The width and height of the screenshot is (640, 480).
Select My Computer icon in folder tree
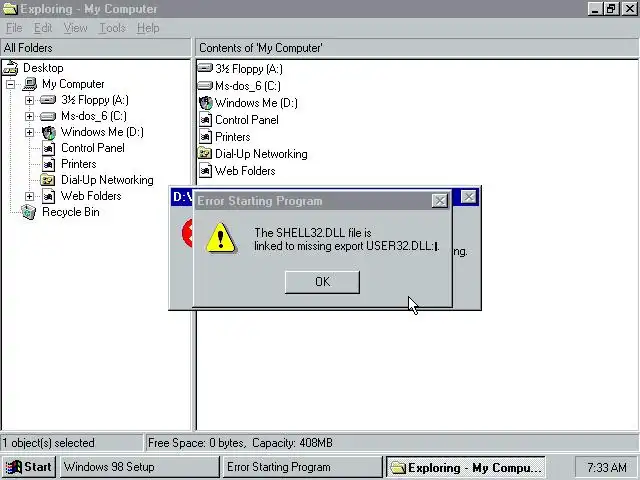[30, 84]
